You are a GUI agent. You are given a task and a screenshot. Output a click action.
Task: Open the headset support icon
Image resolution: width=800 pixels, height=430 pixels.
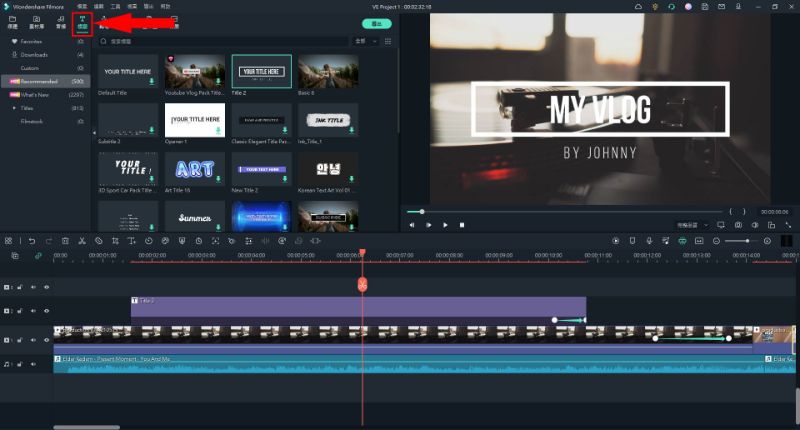671,7
